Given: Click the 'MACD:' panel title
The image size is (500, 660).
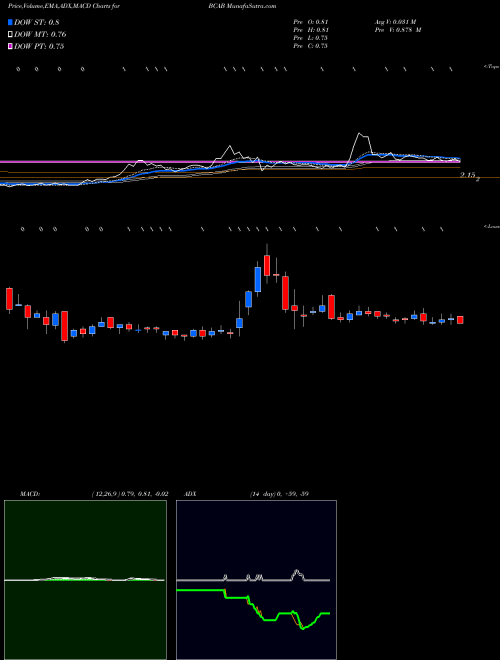Looking at the screenshot, I should click(x=30, y=494).
